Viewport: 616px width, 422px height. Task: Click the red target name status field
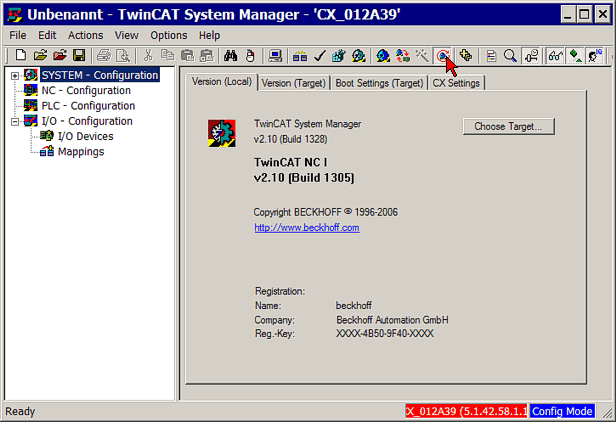pyautogui.click(x=466, y=411)
